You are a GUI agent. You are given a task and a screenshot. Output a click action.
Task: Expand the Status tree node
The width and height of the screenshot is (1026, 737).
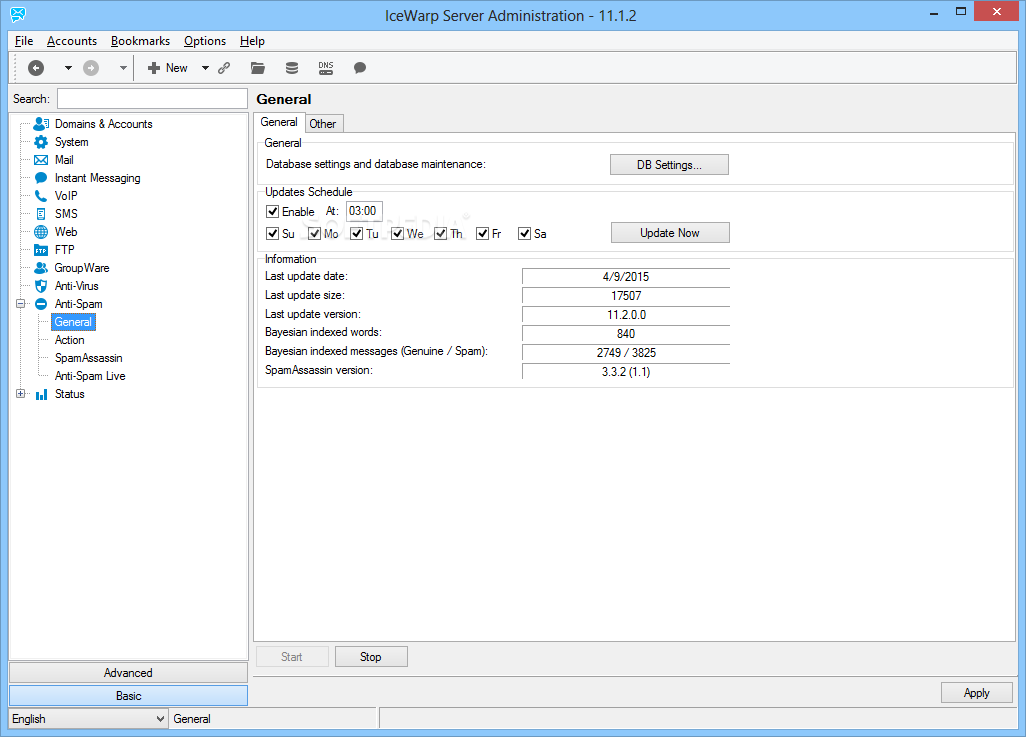[21, 394]
